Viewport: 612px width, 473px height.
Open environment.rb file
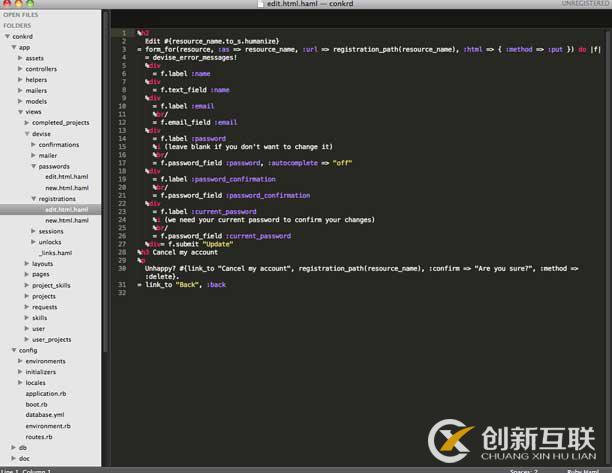pos(48,426)
